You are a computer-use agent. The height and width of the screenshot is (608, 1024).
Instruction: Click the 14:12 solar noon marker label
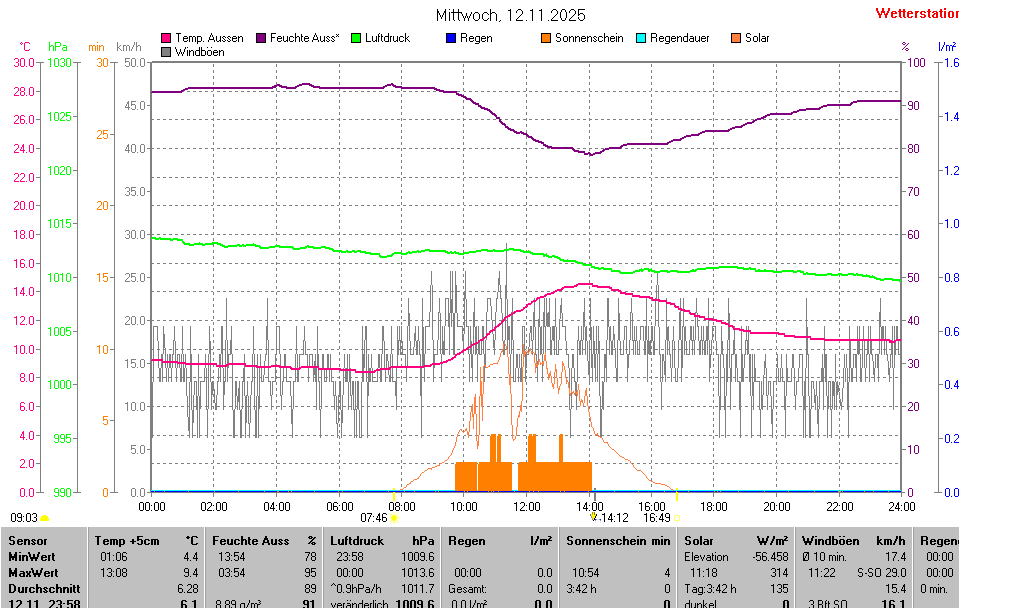612,518
